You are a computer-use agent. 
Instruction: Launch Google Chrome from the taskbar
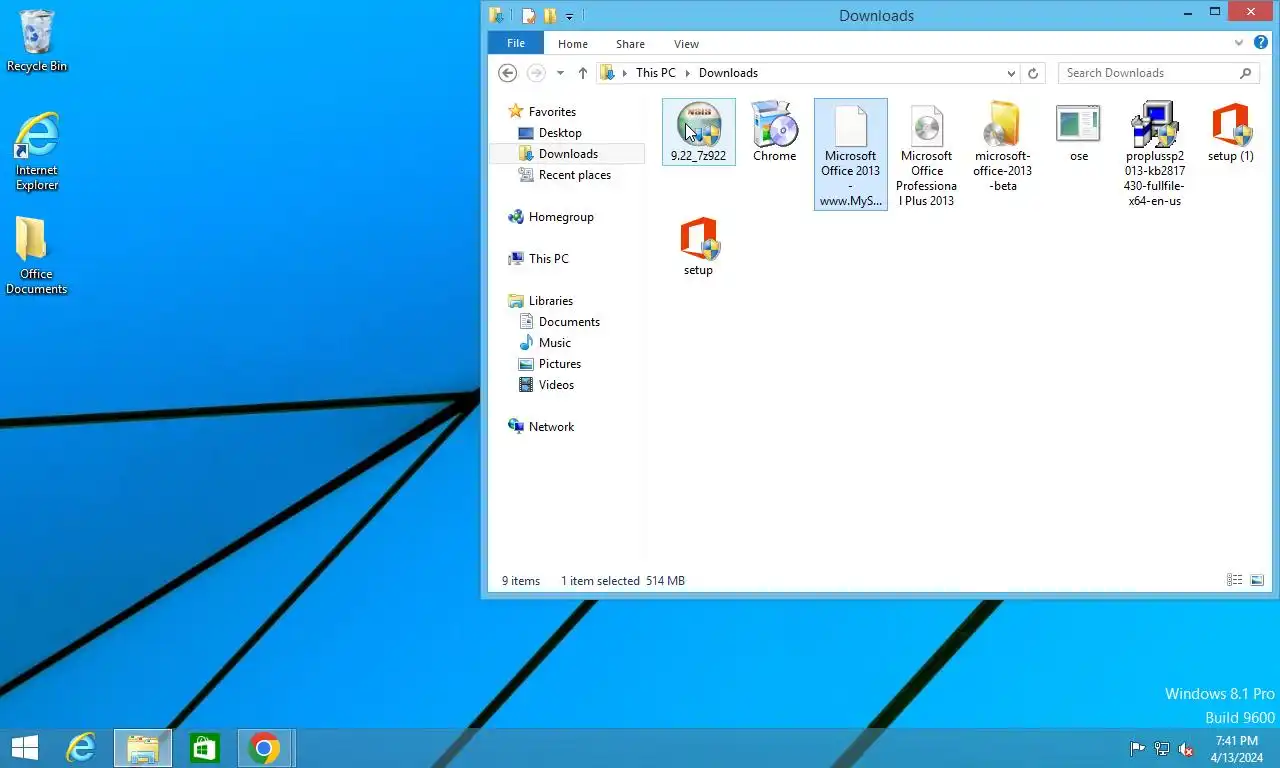click(264, 748)
